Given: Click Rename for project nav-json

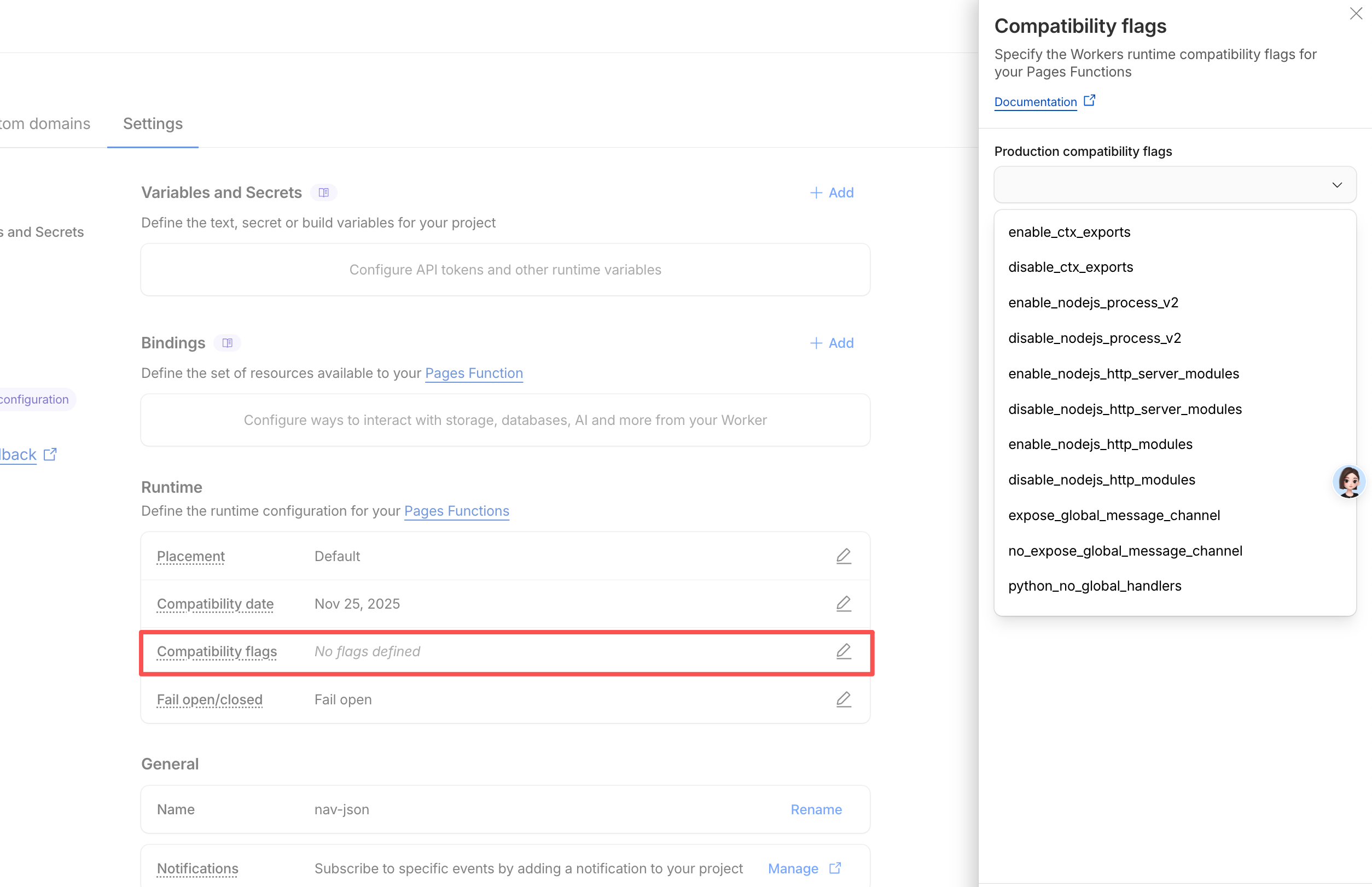Looking at the screenshot, I should click(815, 809).
